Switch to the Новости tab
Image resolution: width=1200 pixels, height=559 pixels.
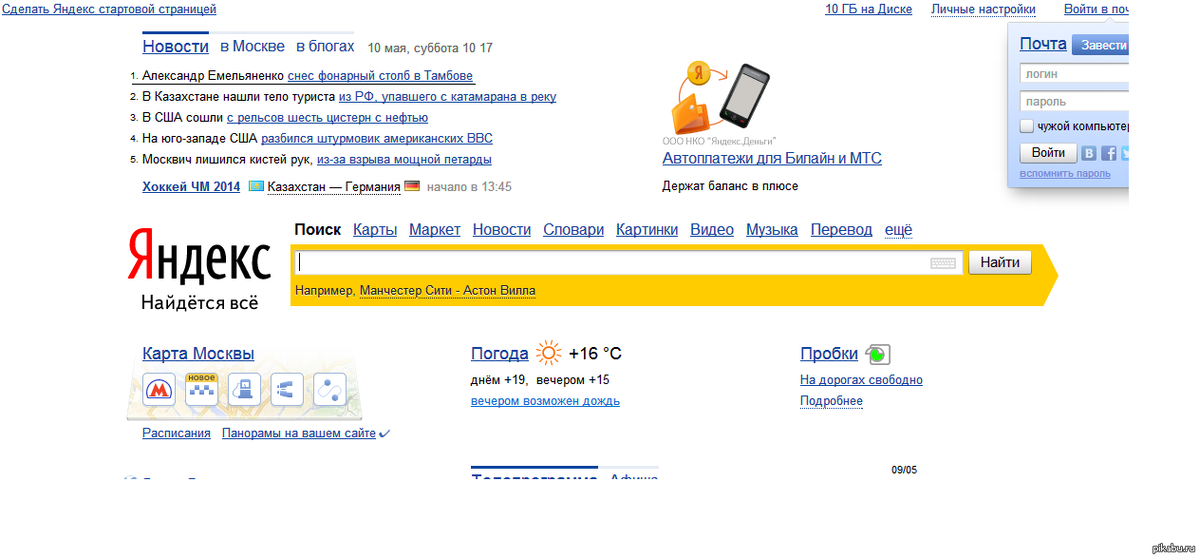(175, 46)
